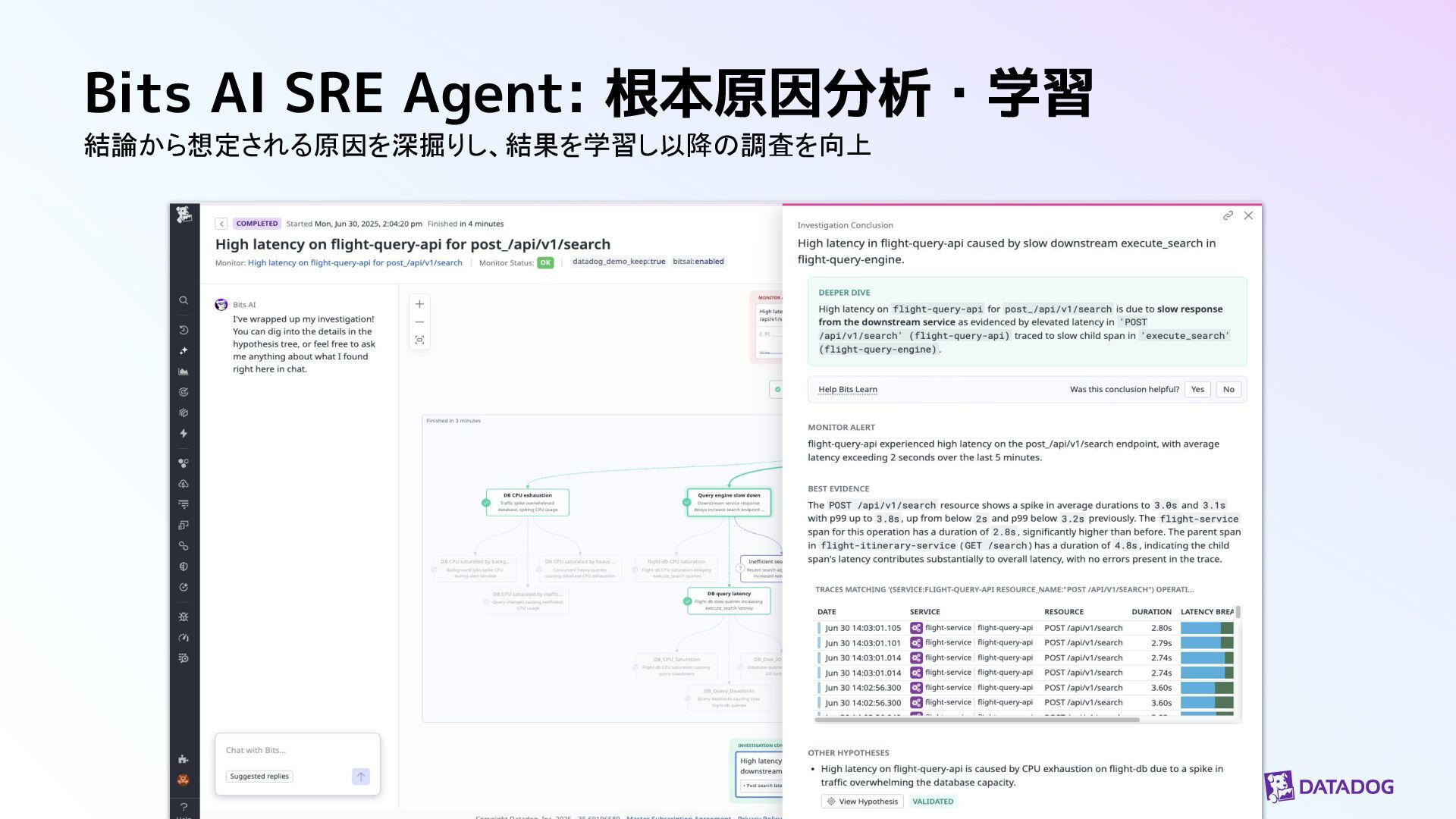The image size is (1456, 819).
Task: Open Suggested replies in chat box
Action: click(x=259, y=777)
